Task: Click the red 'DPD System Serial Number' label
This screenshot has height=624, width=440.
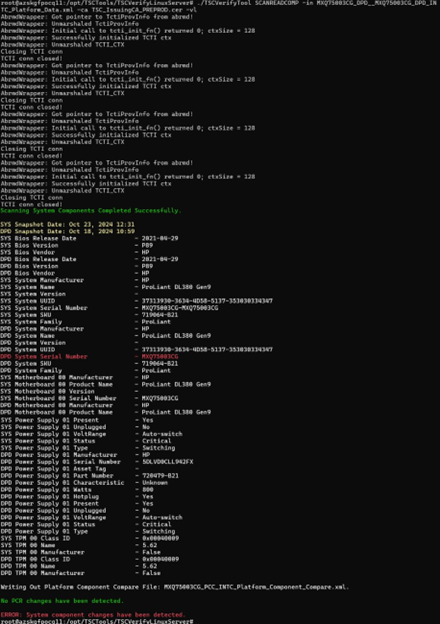Action: click(44, 357)
